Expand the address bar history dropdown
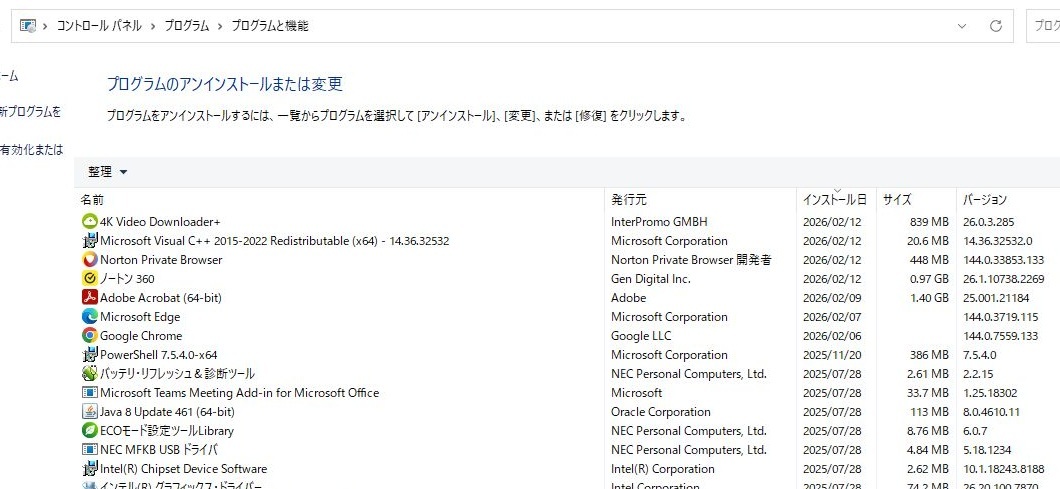The image size is (1060, 489). click(962, 26)
